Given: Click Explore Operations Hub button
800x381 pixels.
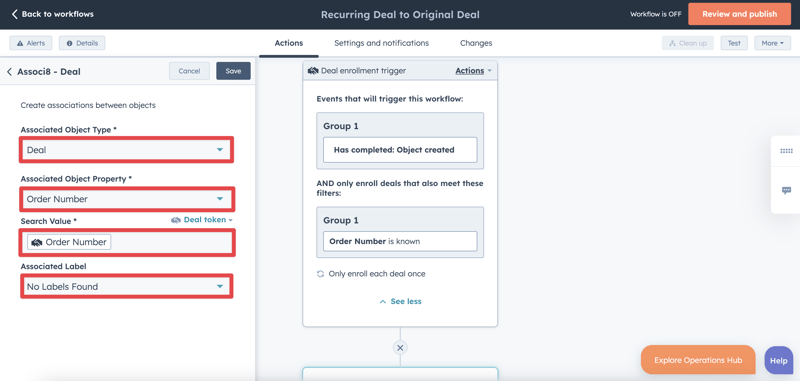Looking at the screenshot, I should pos(698,360).
